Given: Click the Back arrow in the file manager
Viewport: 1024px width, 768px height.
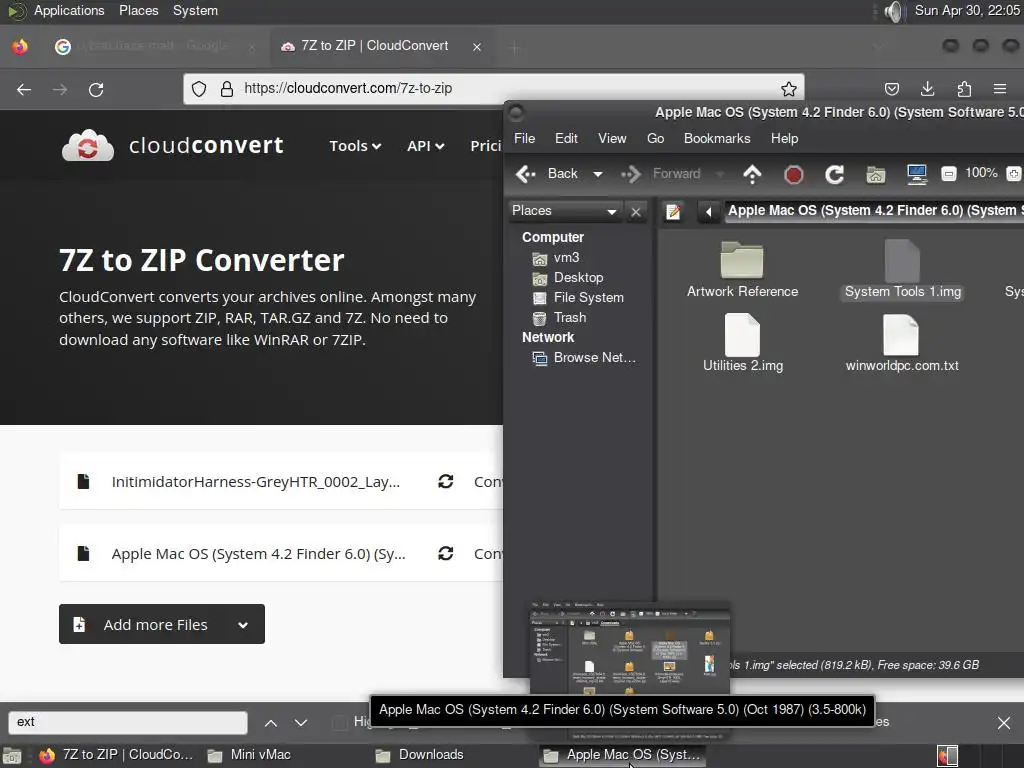Looking at the screenshot, I should click(547, 174).
